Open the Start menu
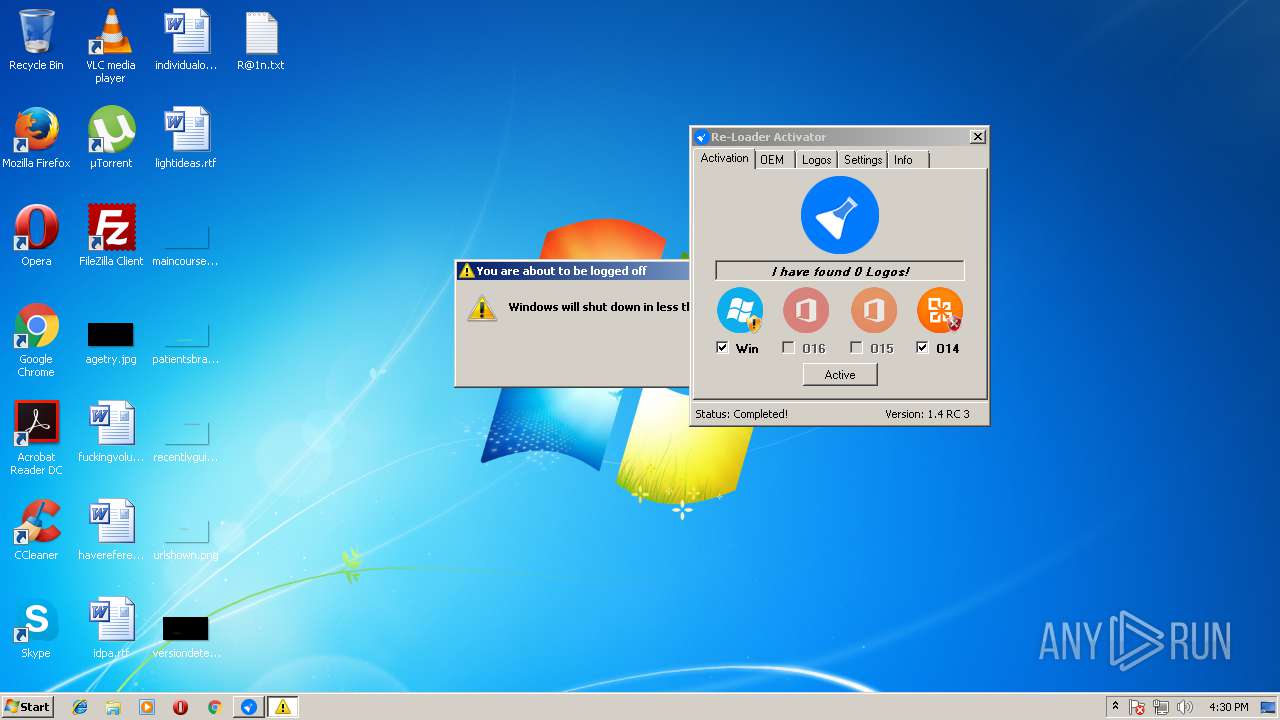Image resolution: width=1280 pixels, height=720 pixels. click(28, 707)
